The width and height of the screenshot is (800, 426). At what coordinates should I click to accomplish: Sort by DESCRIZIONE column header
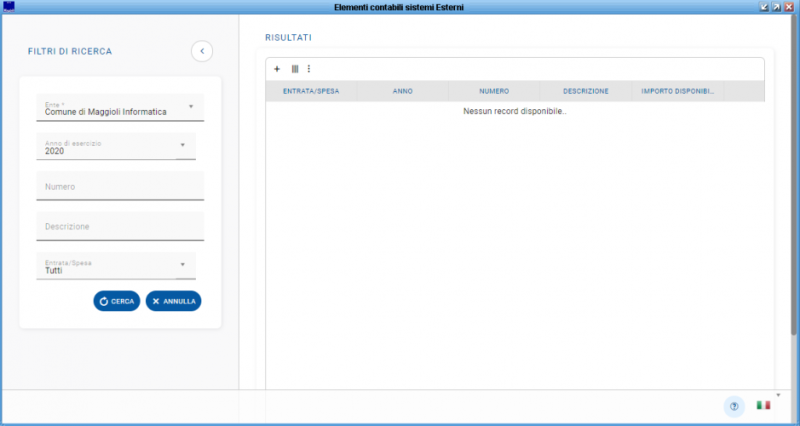pyautogui.click(x=586, y=91)
